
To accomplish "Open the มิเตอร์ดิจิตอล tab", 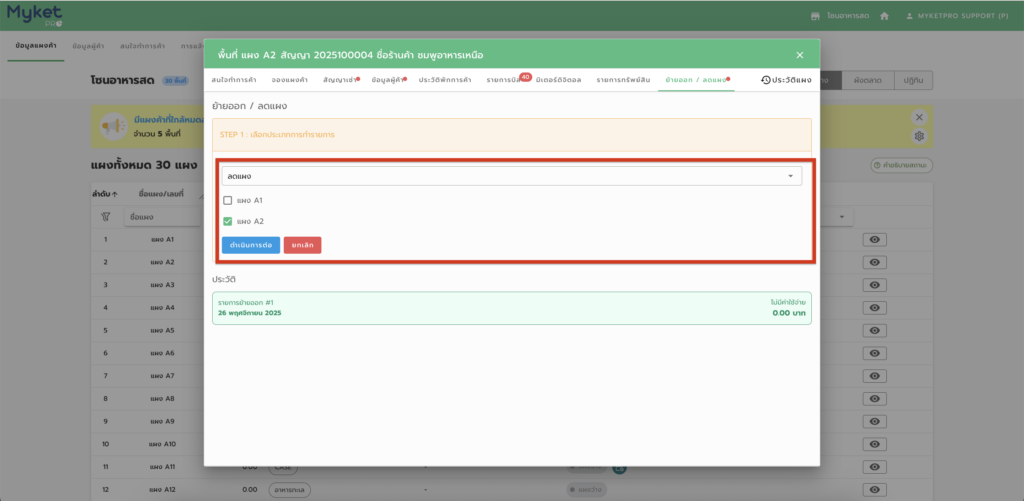I will click(x=560, y=79).
